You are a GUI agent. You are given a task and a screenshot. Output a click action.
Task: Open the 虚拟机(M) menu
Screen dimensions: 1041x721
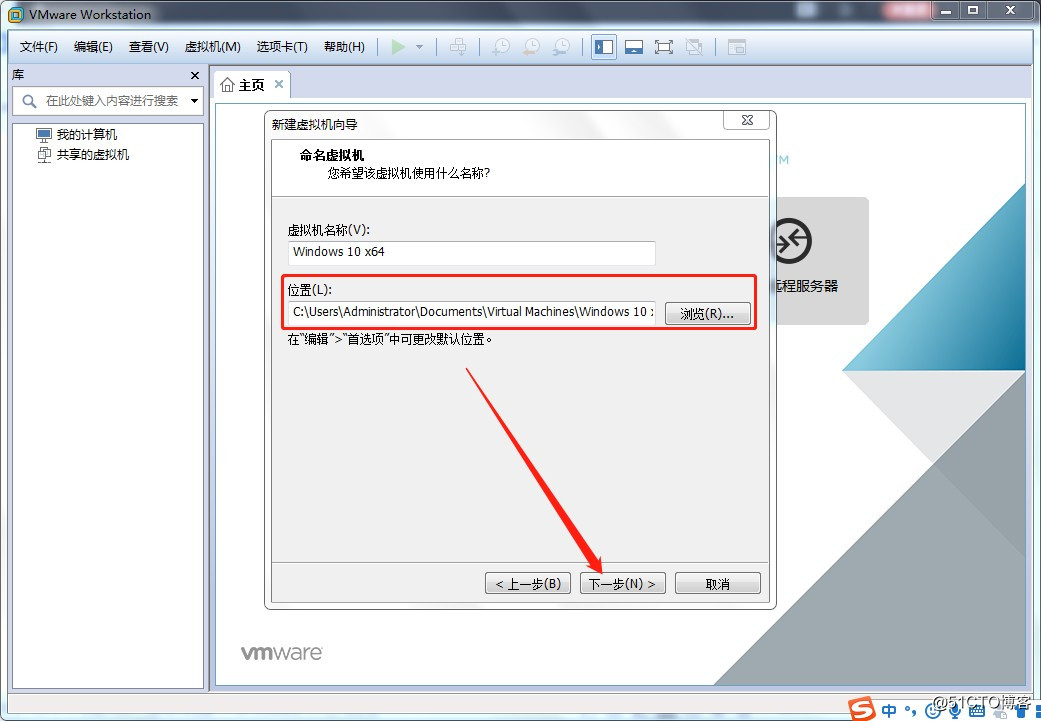click(x=212, y=47)
